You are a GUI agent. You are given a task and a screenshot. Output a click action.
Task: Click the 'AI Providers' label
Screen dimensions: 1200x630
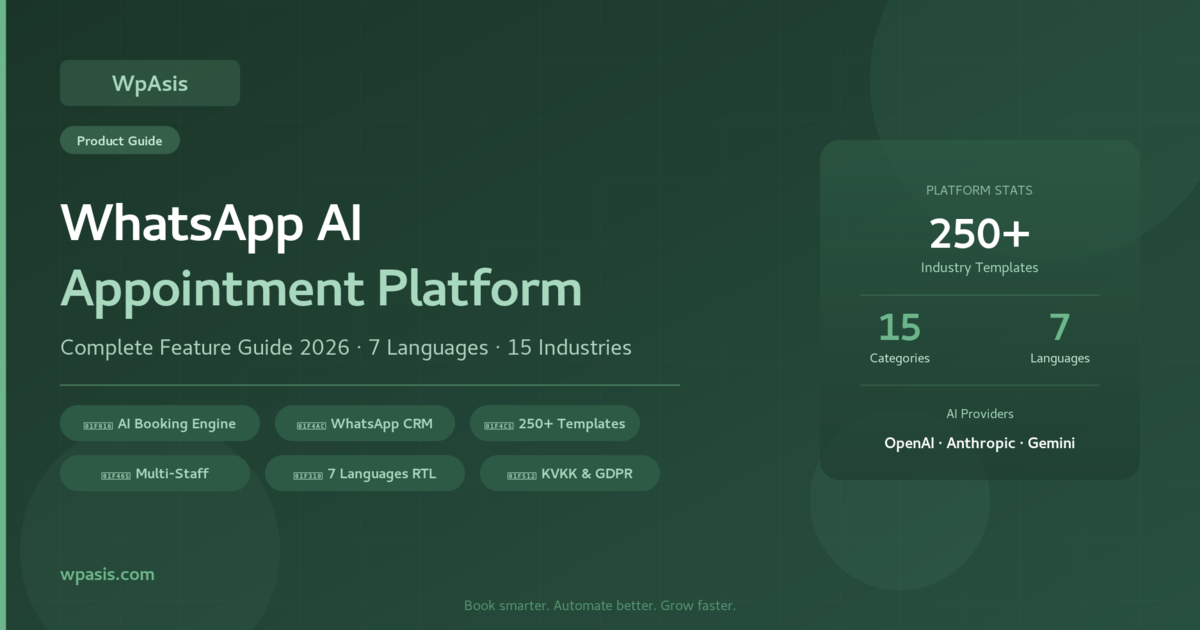(x=980, y=413)
